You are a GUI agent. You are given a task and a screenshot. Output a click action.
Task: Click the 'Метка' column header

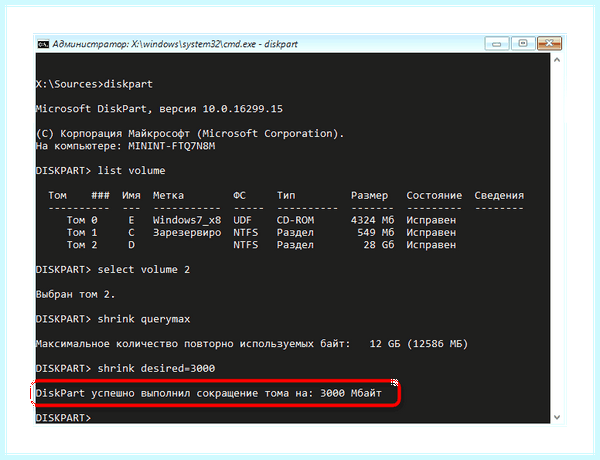[x=168, y=196]
